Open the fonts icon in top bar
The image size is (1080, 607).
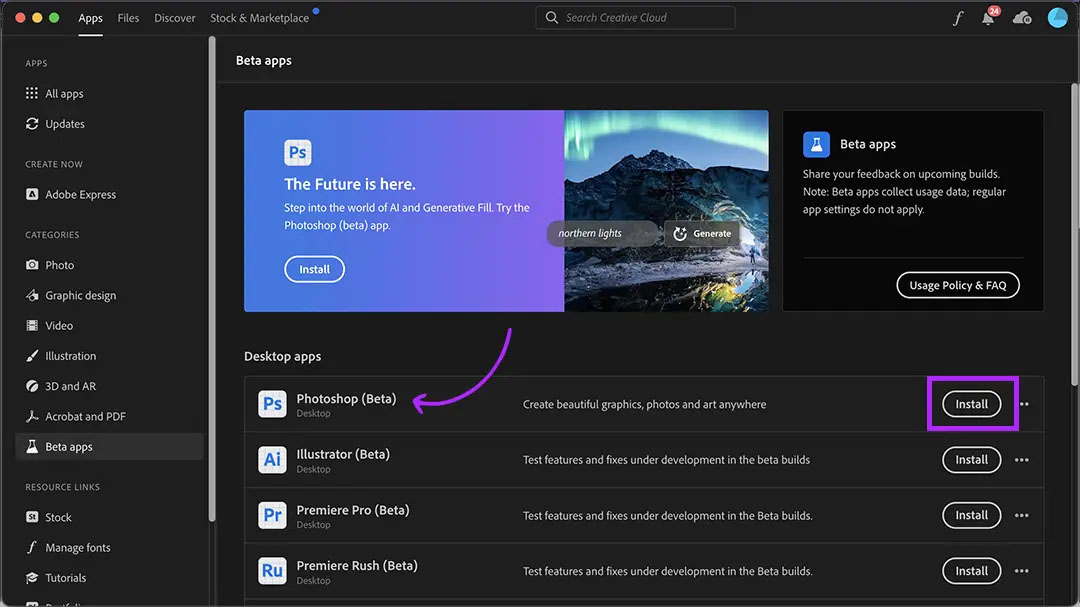[957, 18]
